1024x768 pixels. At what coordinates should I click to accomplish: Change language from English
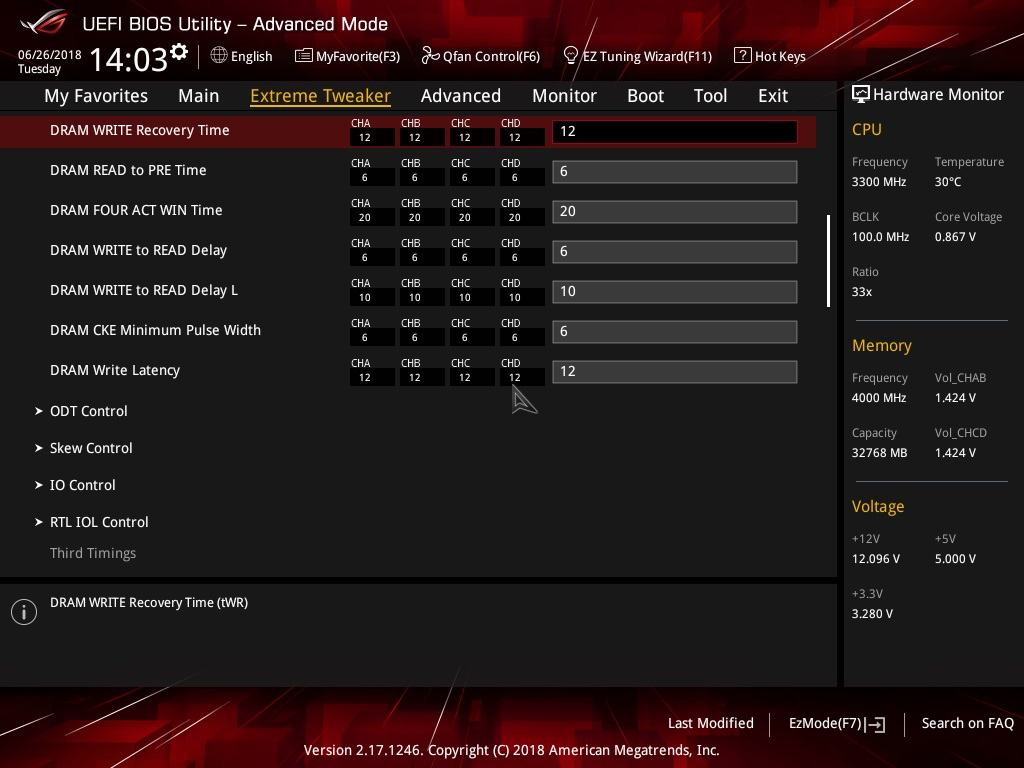coord(251,56)
